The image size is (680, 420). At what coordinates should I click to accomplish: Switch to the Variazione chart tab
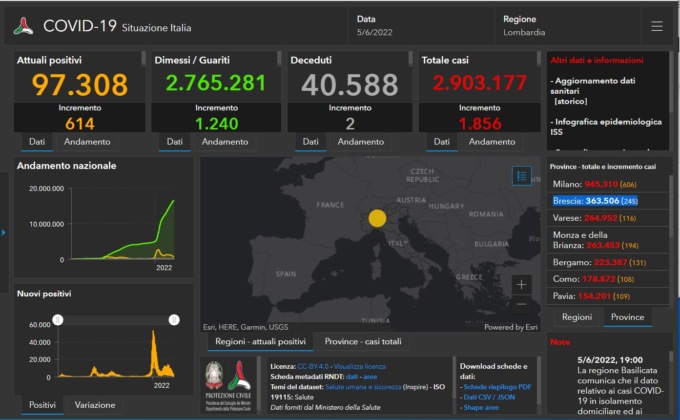(95, 405)
